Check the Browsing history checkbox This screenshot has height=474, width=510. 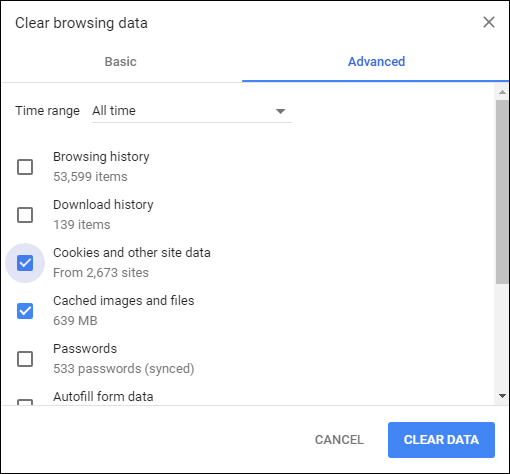[25, 167]
